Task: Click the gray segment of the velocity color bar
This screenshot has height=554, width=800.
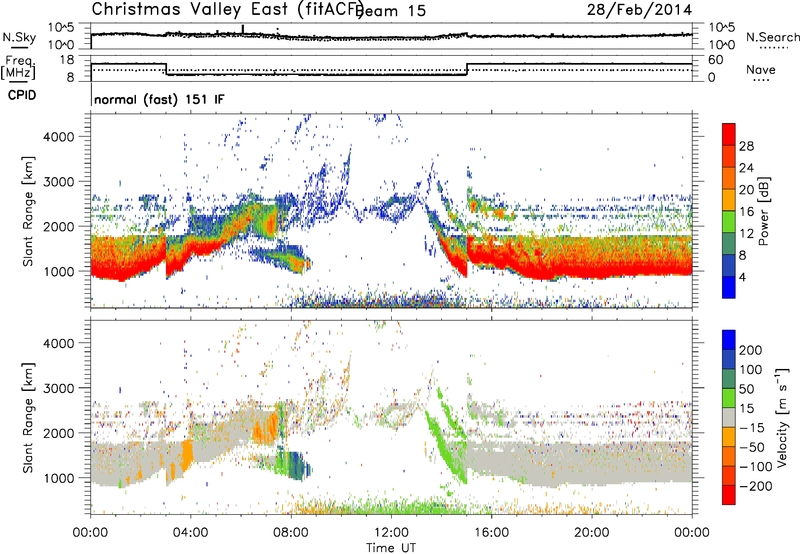Action: 729,418
